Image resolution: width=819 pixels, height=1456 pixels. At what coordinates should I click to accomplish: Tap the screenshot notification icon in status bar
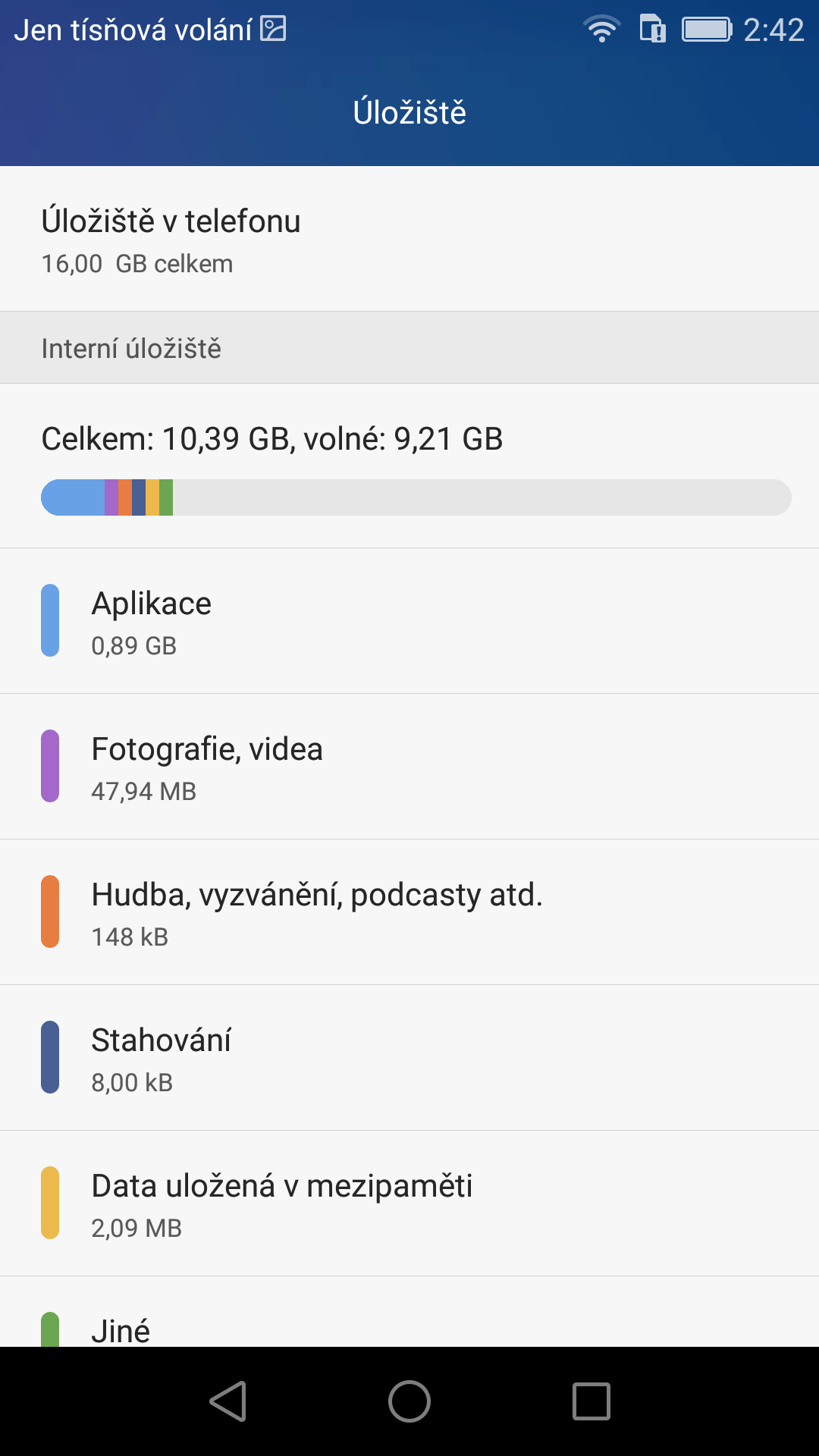pos(273,29)
